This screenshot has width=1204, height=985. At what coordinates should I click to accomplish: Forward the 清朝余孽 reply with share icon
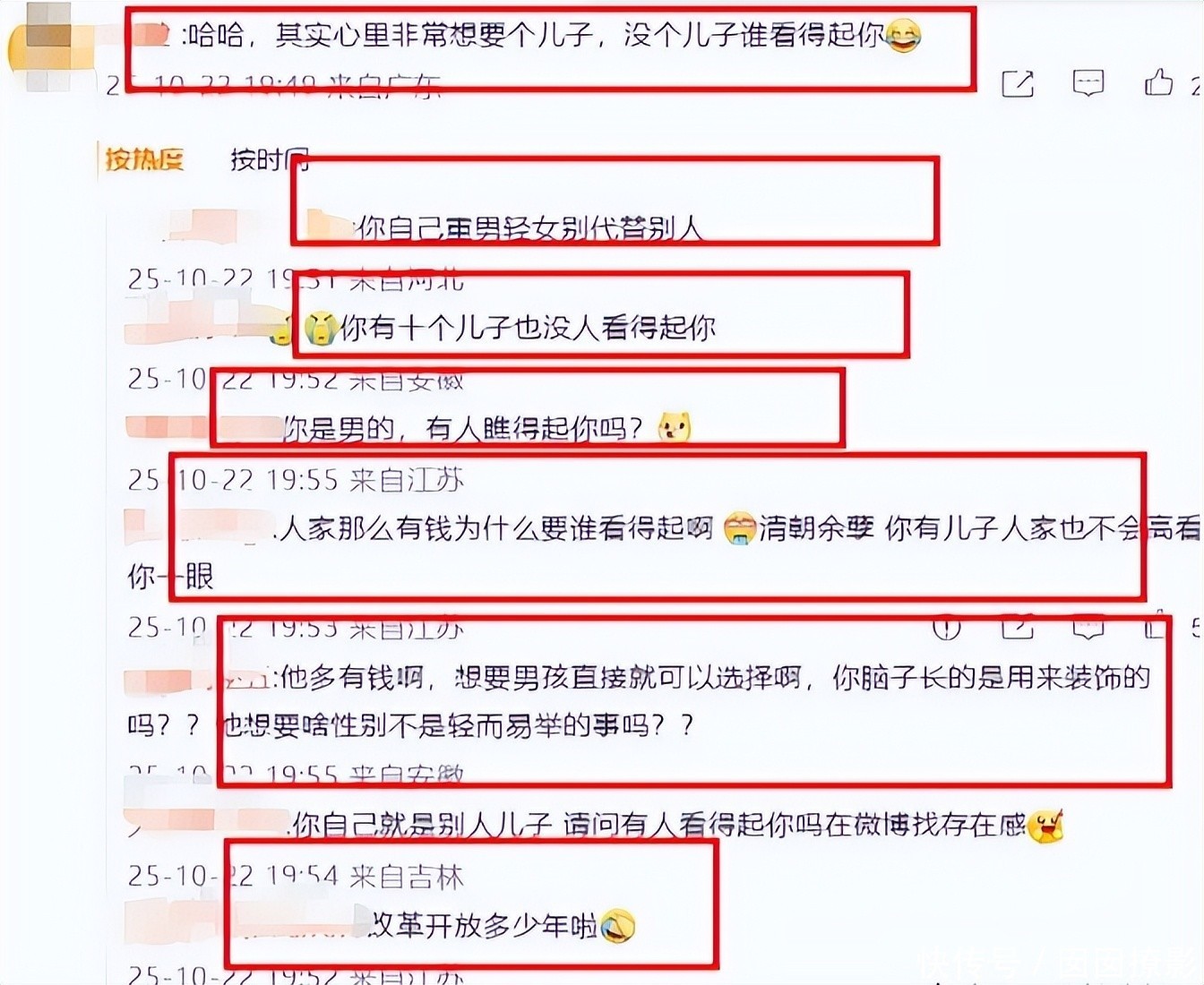pos(1017,628)
